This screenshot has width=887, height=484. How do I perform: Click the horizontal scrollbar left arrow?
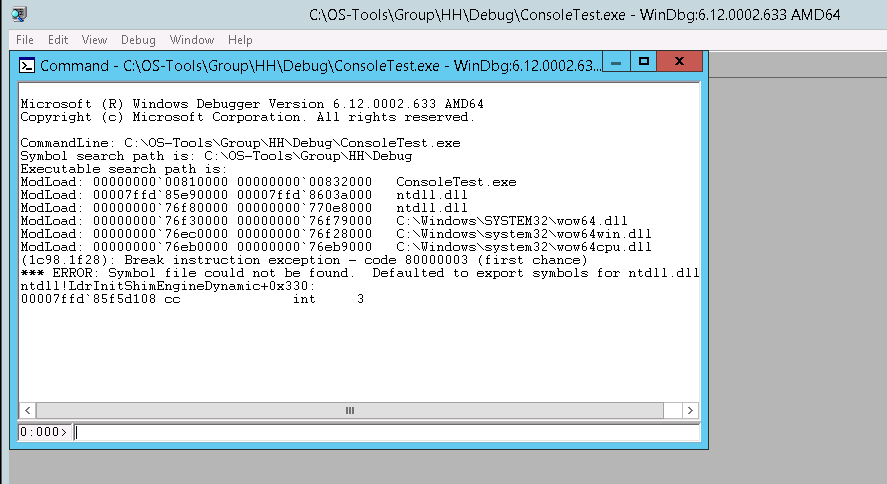(27, 410)
